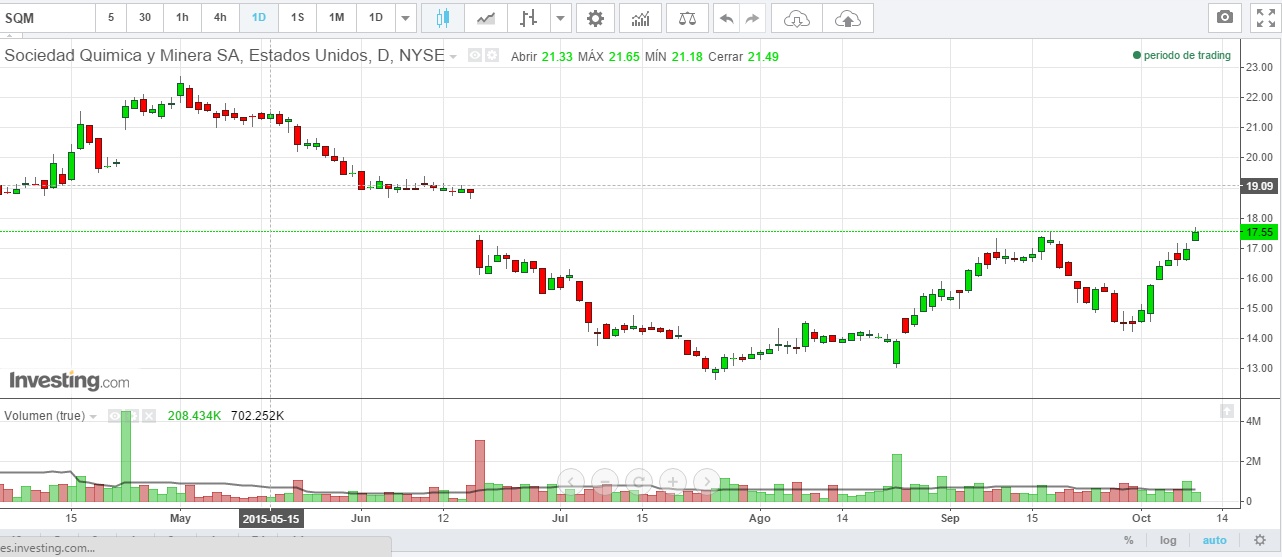Select the candlestick chart type icon

(x=443, y=18)
